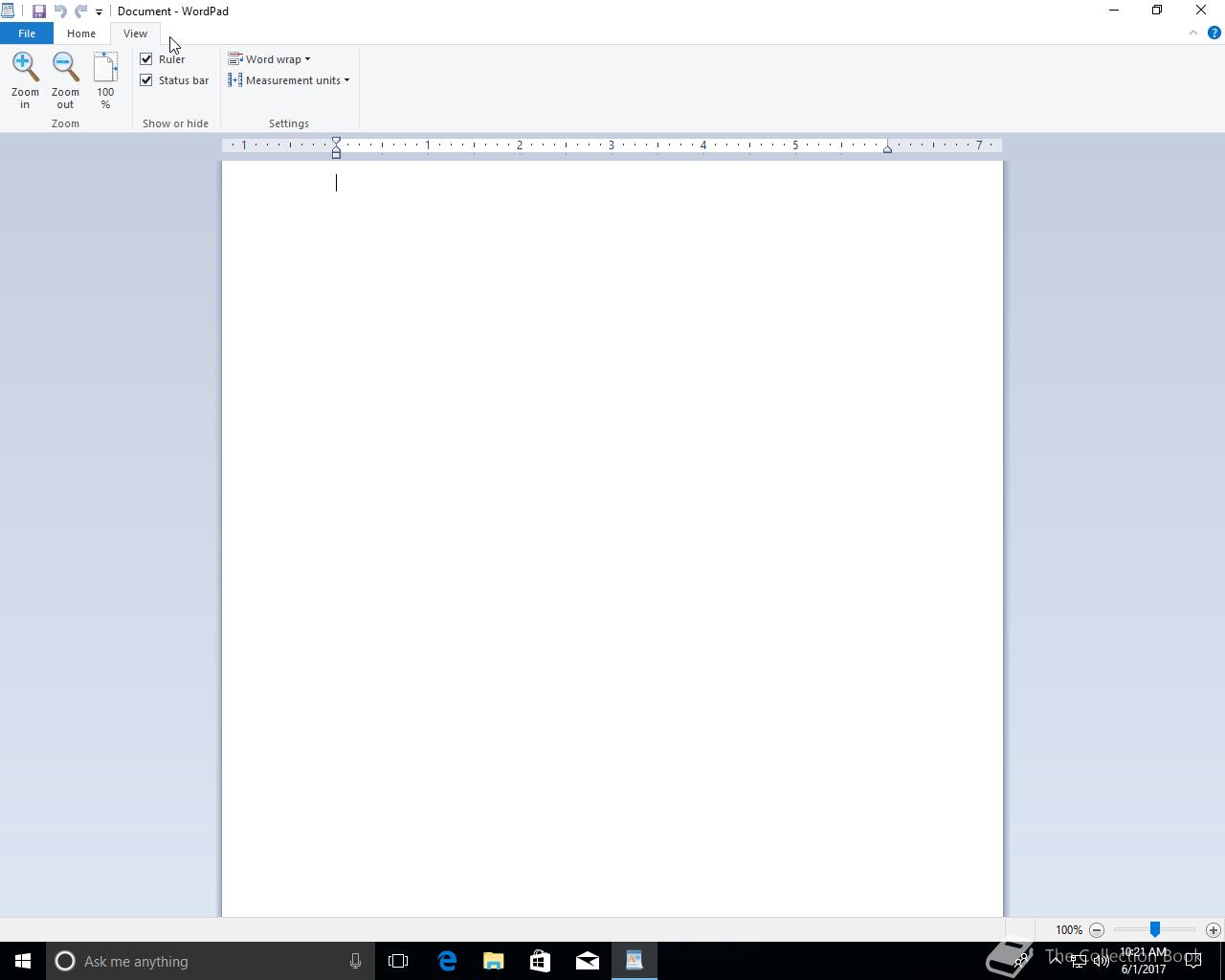The height and width of the screenshot is (980, 1225).
Task: Open Customize Quick Access Toolbar dropdown
Action: point(99,12)
